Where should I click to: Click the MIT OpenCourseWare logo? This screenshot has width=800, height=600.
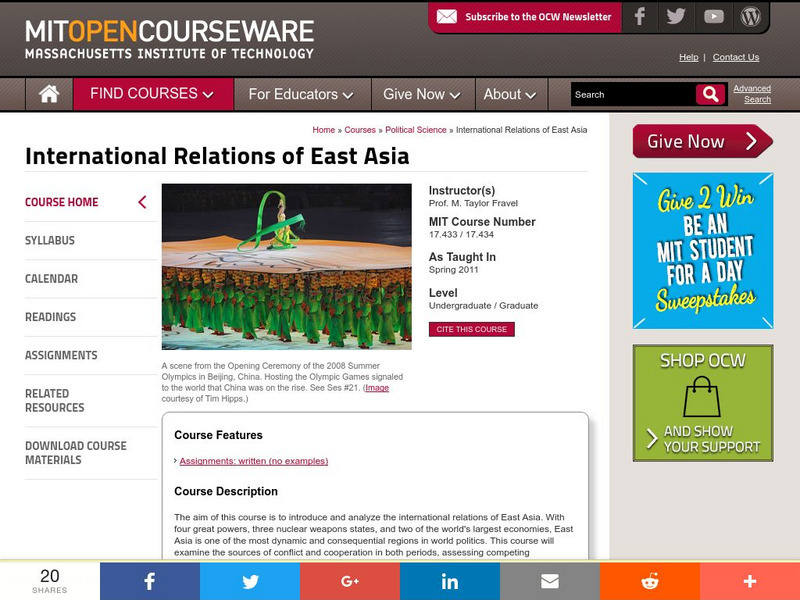coord(169,39)
